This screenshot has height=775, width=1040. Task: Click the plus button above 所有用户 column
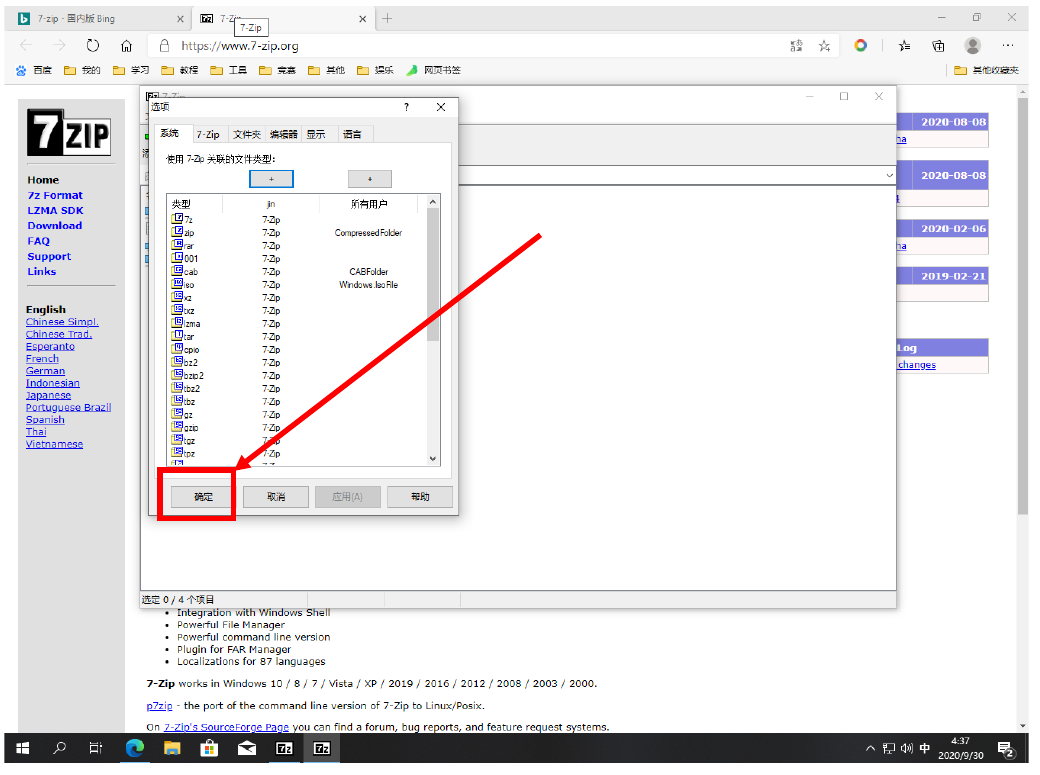pos(369,179)
